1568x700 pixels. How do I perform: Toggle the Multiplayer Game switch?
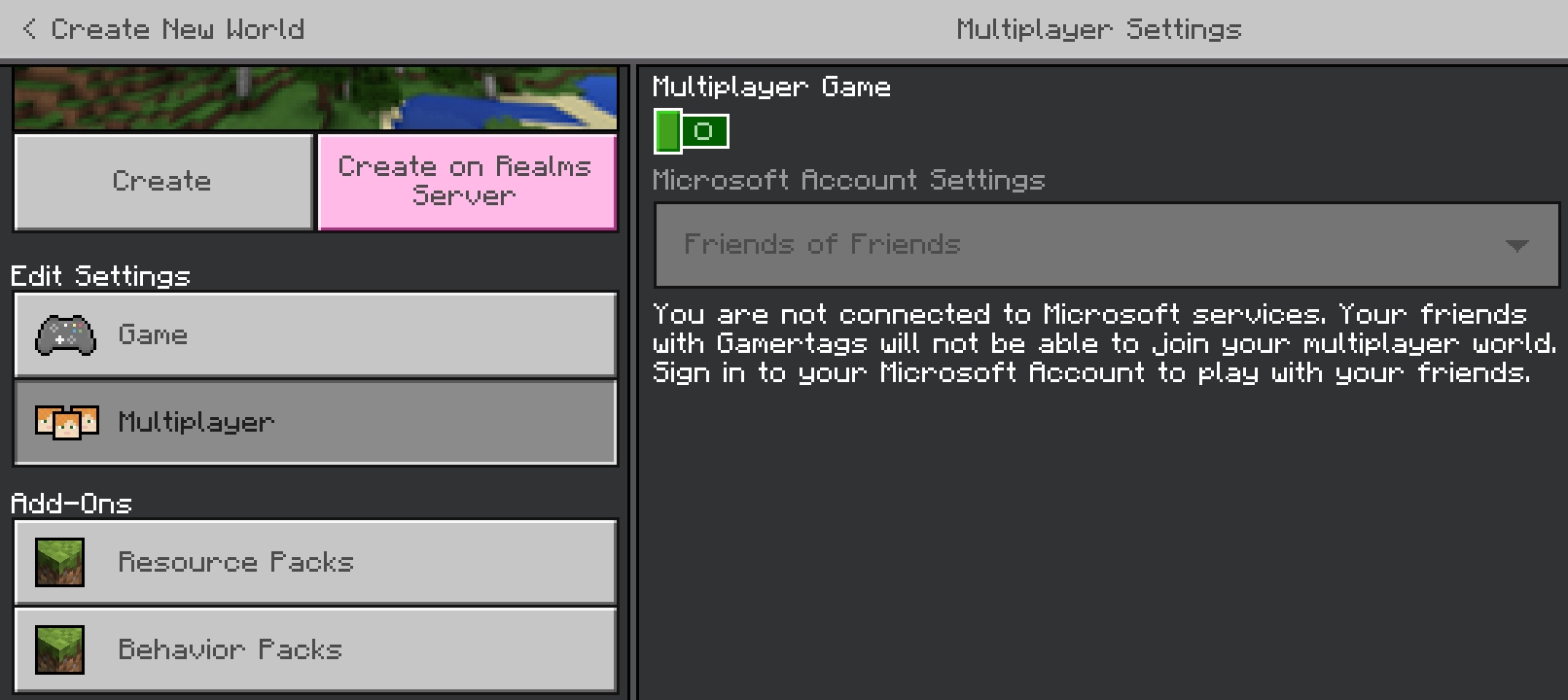pyautogui.click(x=692, y=131)
